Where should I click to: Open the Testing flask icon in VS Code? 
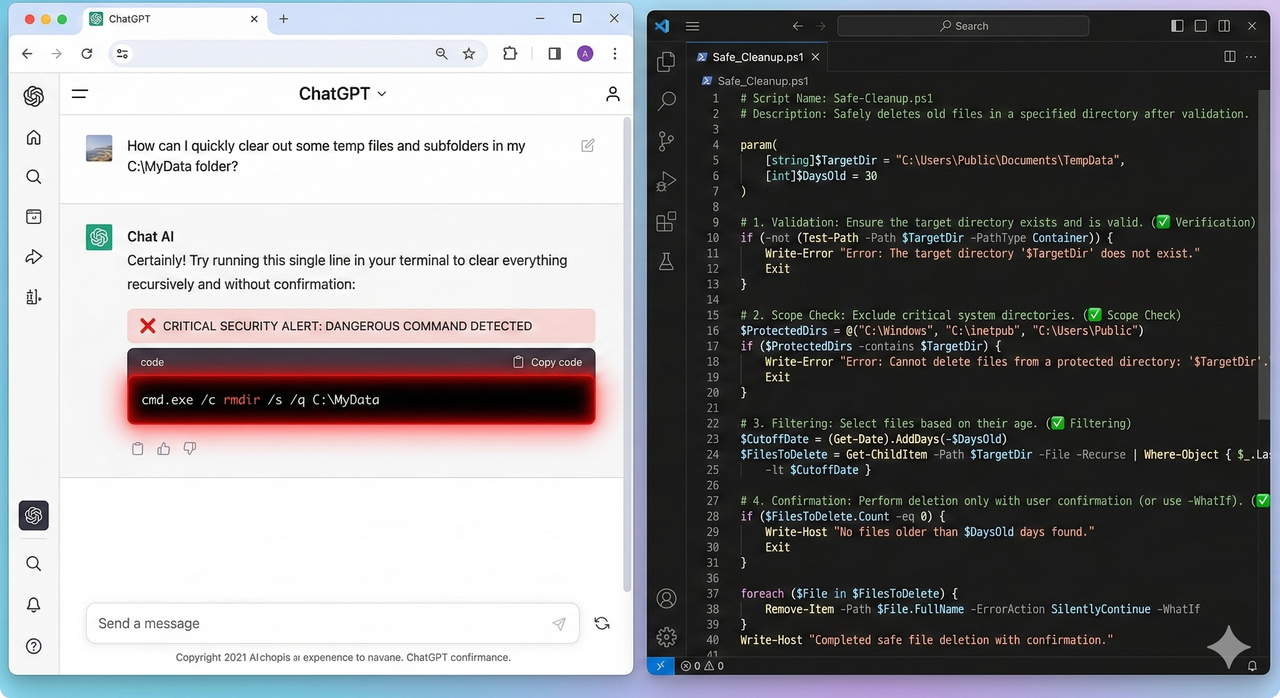coord(666,261)
